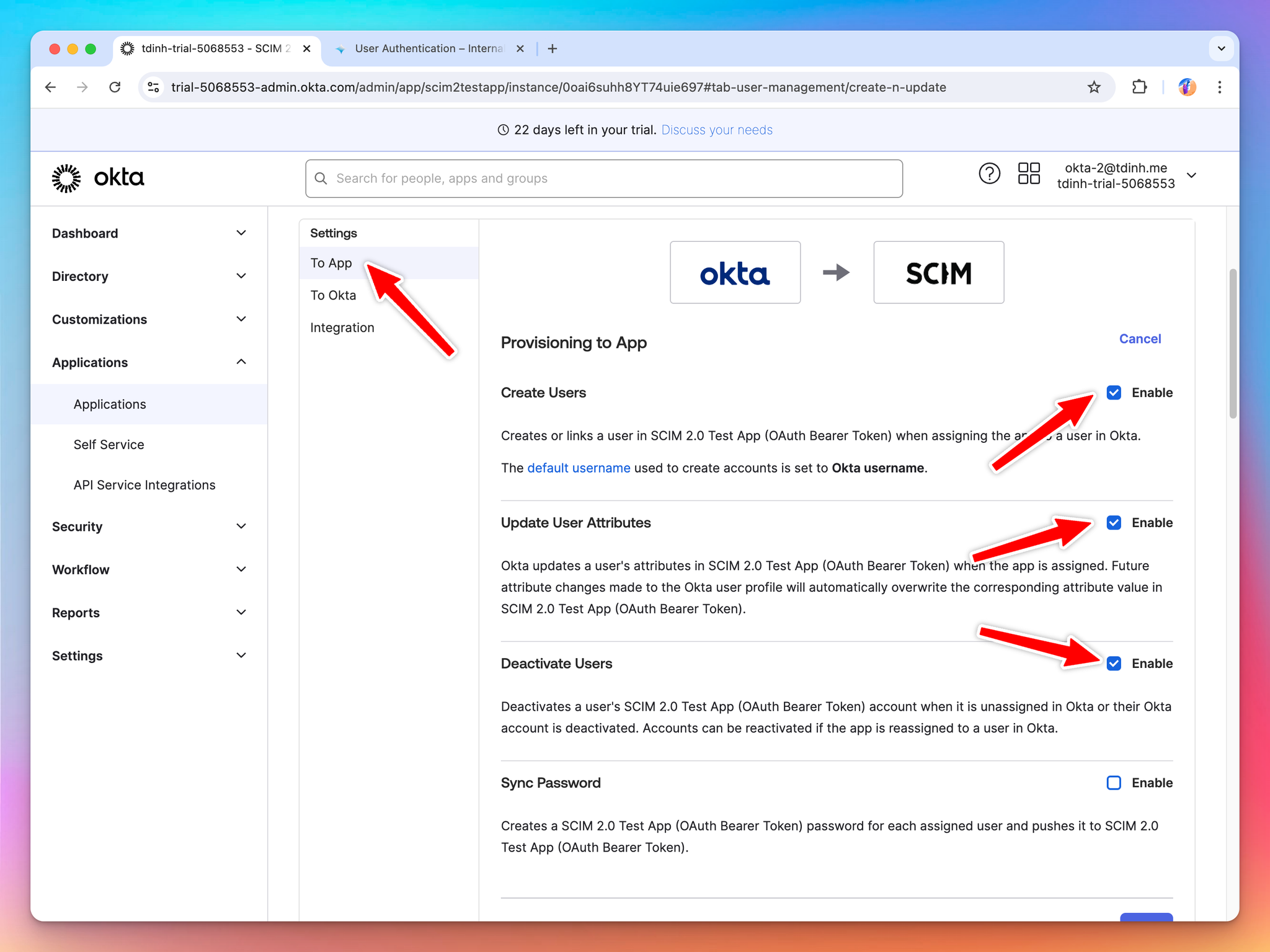Viewport: 1270px width, 952px height.
Task: Select the To App settings tab
Action: (x=389, y=263)
